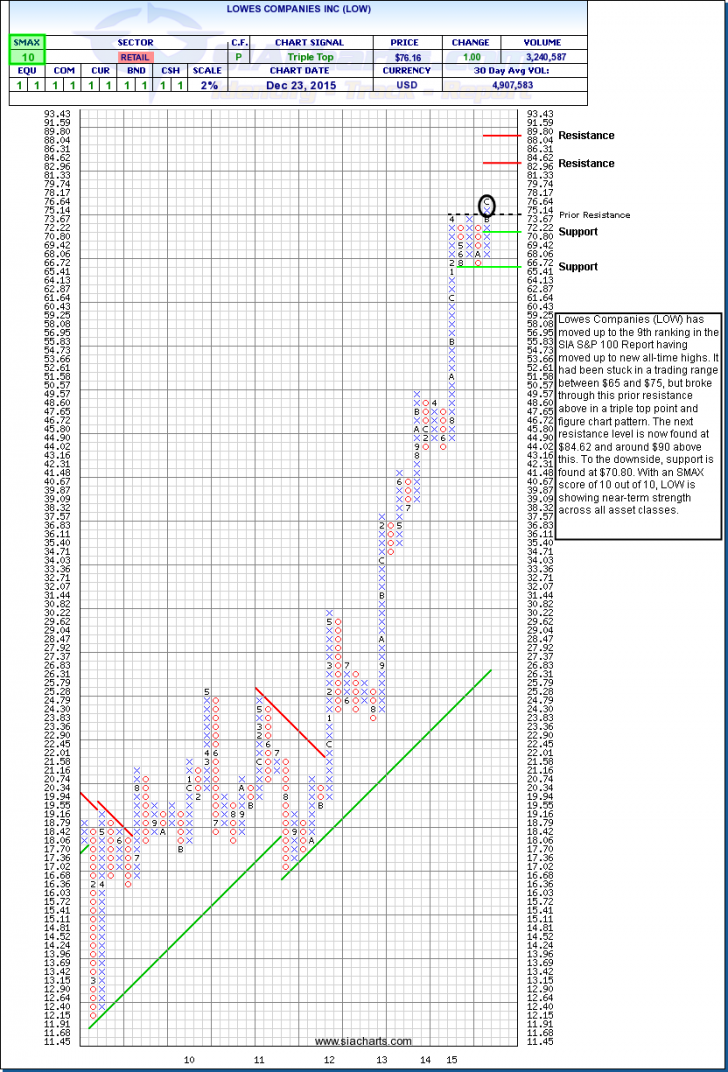Image resolution: width=728 pixels, height=1072 pixels.
Task: Click the red RETAIL sector badge
Action: point(134,57)
